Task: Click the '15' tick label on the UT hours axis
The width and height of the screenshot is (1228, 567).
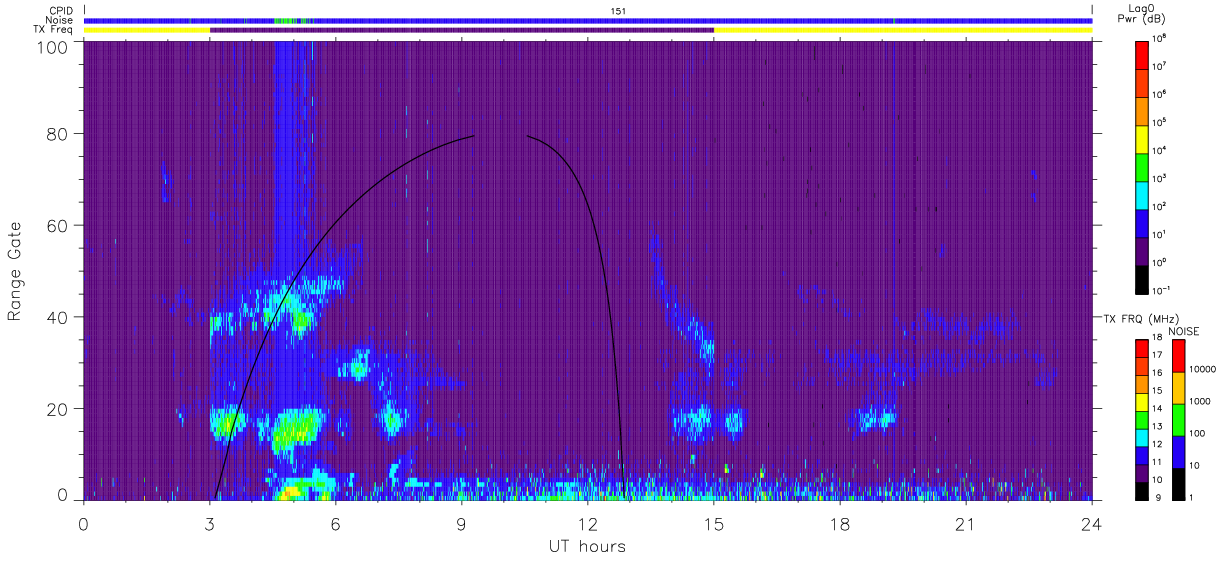Action: pyautogui.click(x=714, y=524)
